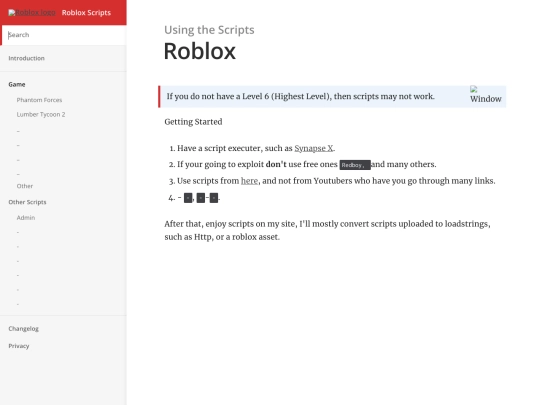Open the Changelog page
The width and height of the screenshot is (540, 405).
(x=23, y=329)
